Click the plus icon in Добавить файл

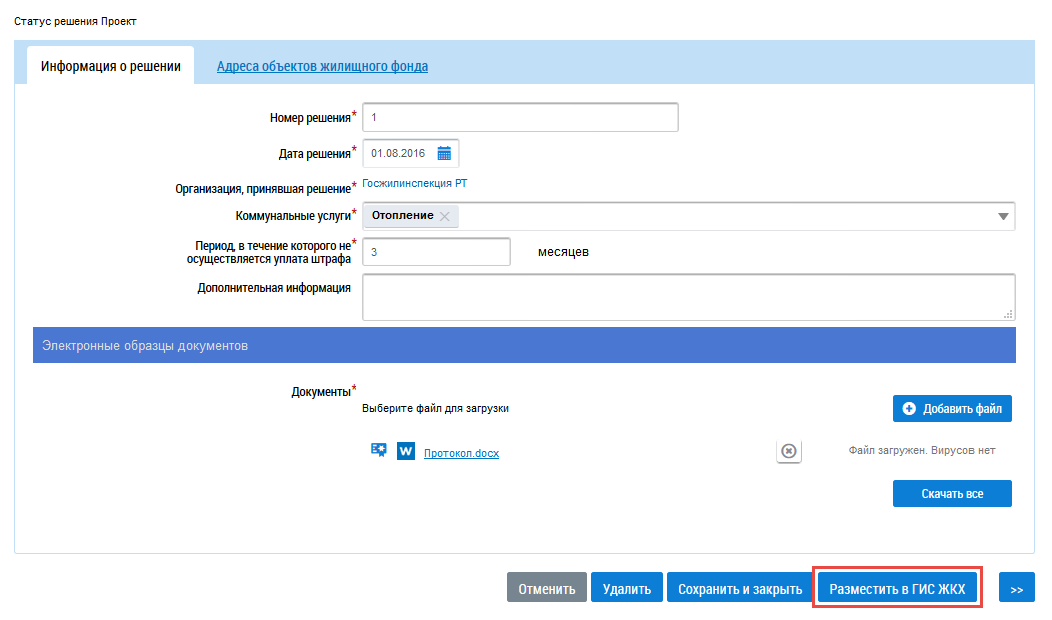(x=909, y=409)
